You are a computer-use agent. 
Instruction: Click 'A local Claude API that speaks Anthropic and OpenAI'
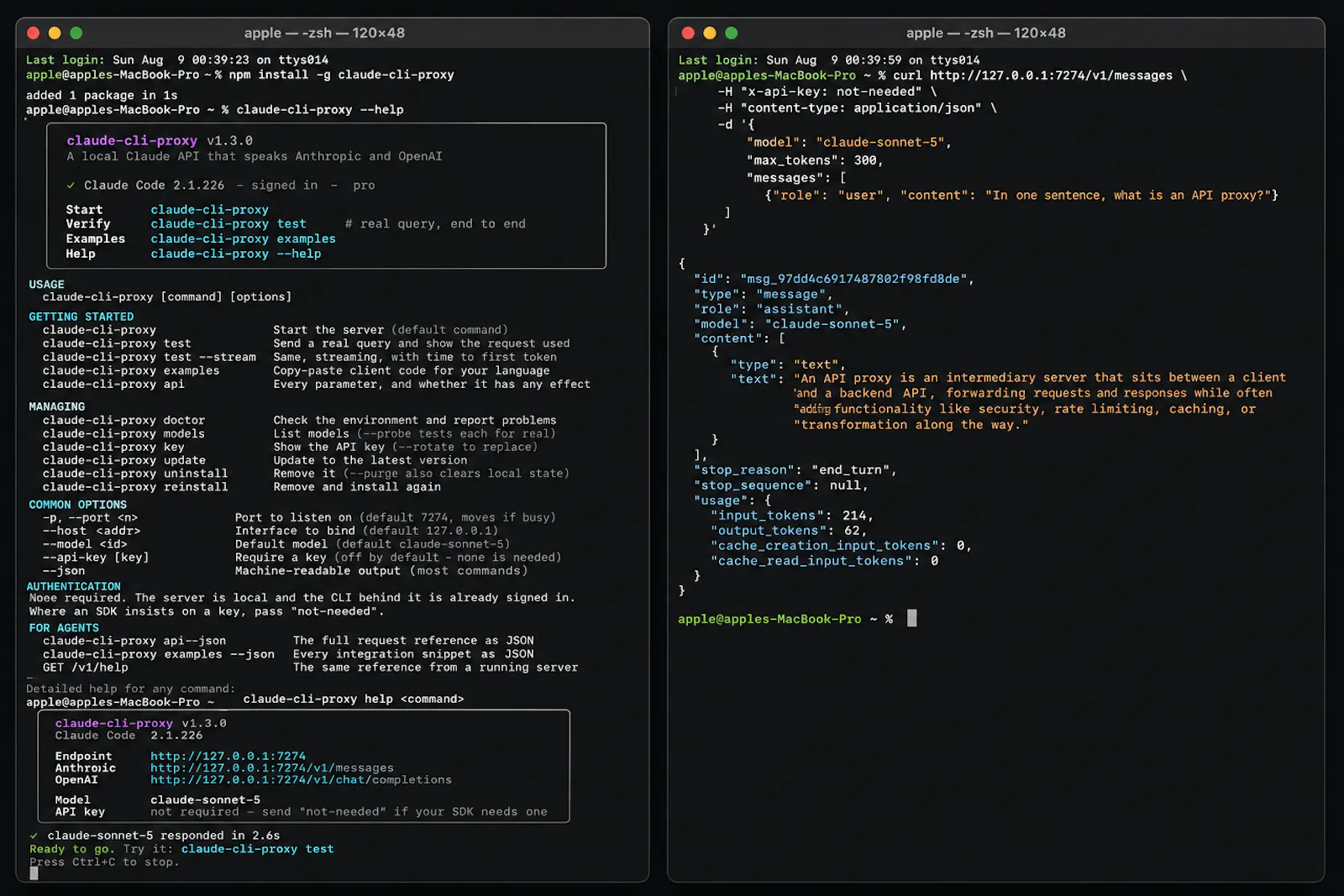pyautogui.click(x=255, y=156)
